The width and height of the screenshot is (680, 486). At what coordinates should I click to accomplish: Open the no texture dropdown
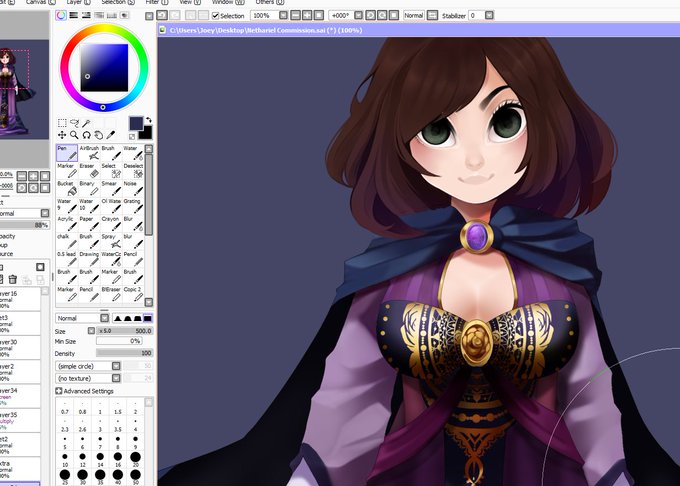(116, 378)
